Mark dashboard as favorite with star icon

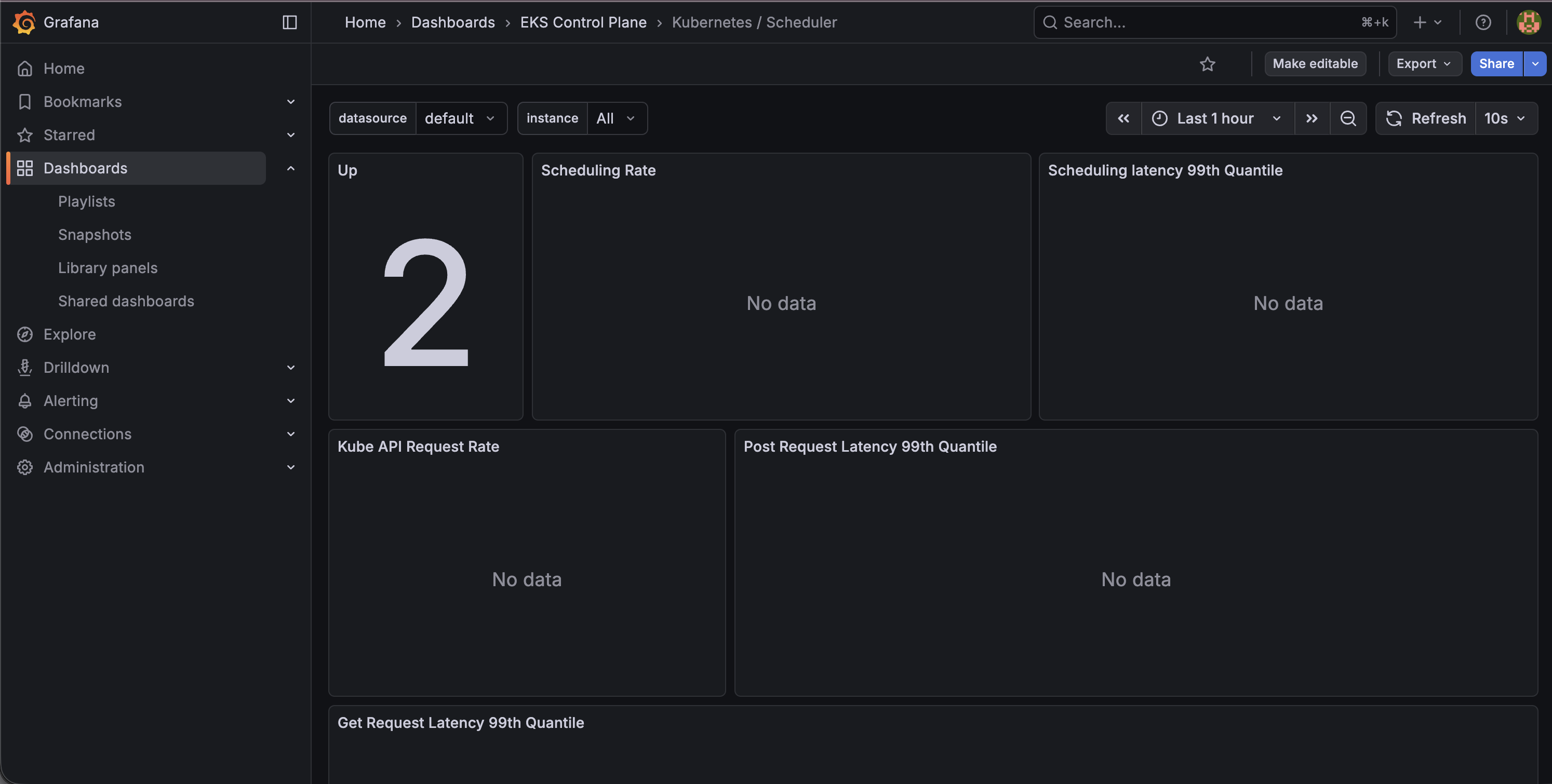[x=1208, y=64]
